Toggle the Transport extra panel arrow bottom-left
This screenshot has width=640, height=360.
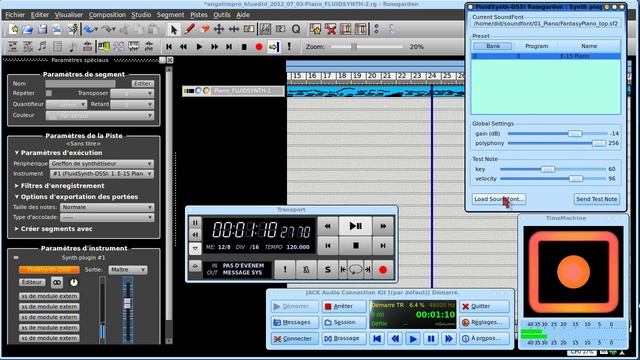pyautogui.click(x=195, y=266)
